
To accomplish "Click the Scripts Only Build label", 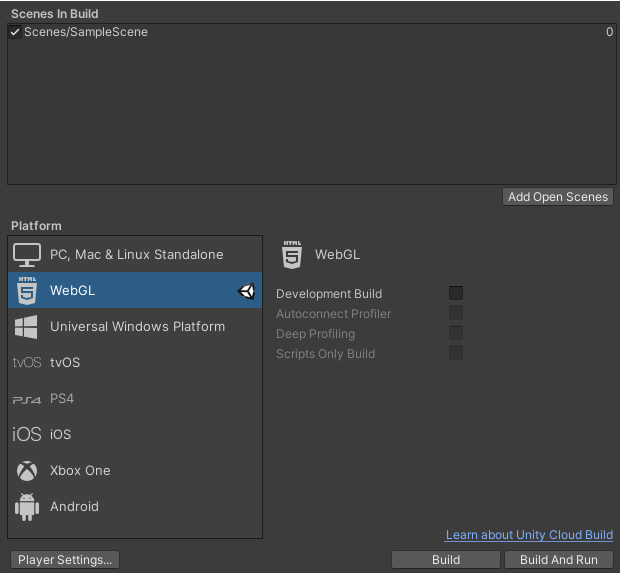I will pos(325,354).
